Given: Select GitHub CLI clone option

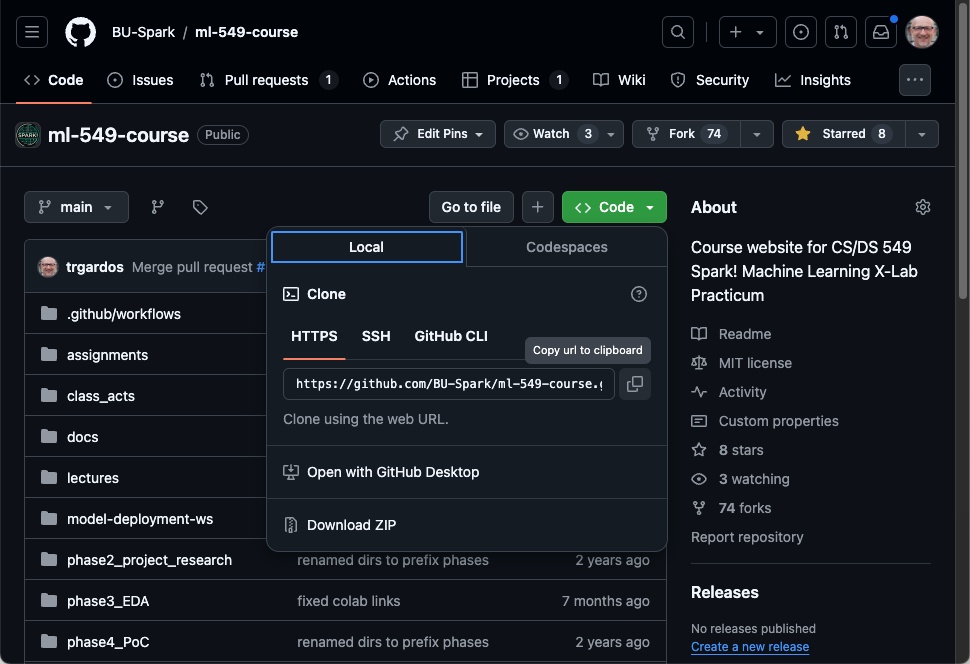Looking at the screenshot, I should [x=451, y=336].
